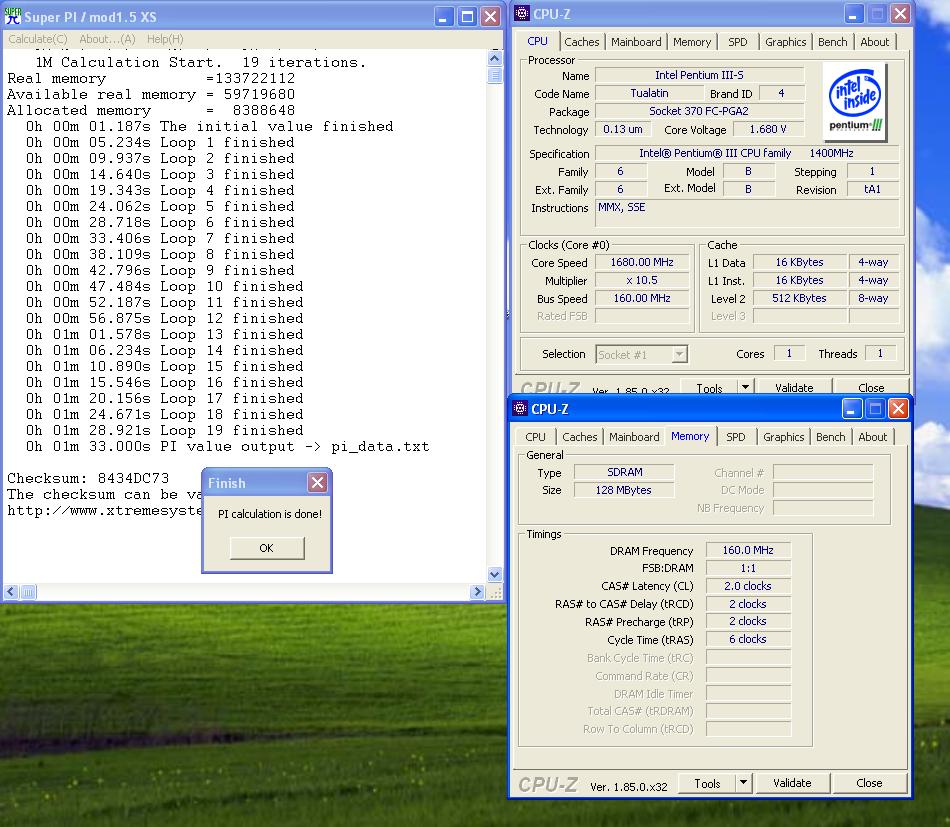
Task: Click Validate in upper CPU-Z window
Action: (794, 387)
